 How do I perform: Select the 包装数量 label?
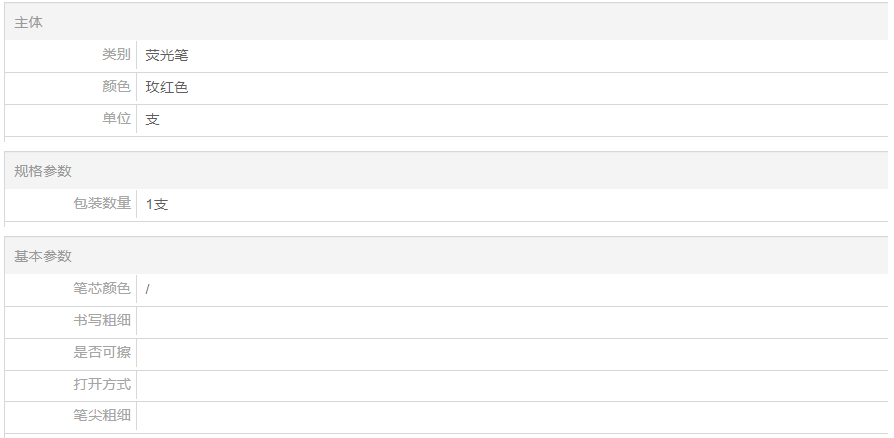[102, 203]
